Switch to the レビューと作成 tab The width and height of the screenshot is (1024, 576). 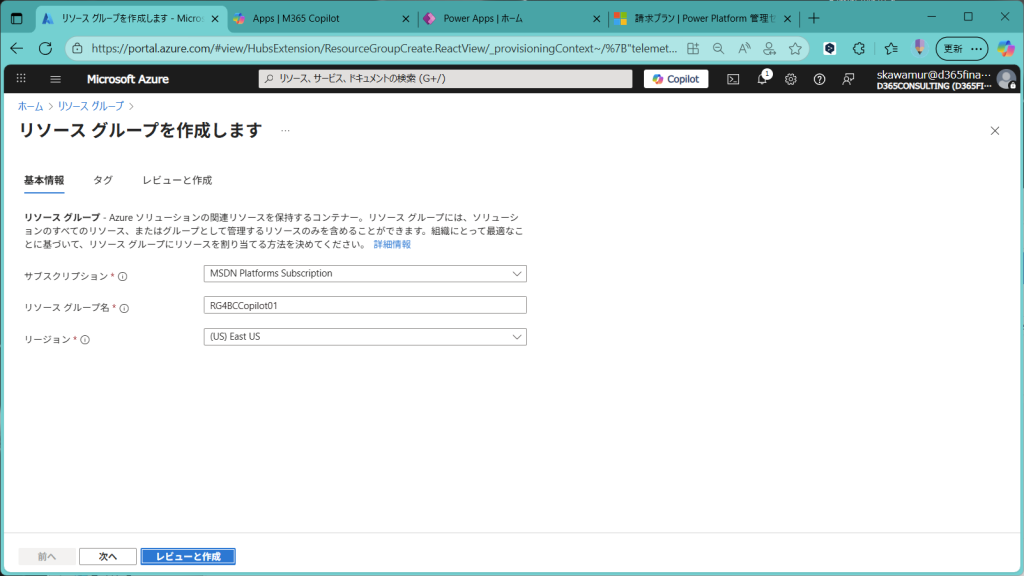click(x=177, y=180)
